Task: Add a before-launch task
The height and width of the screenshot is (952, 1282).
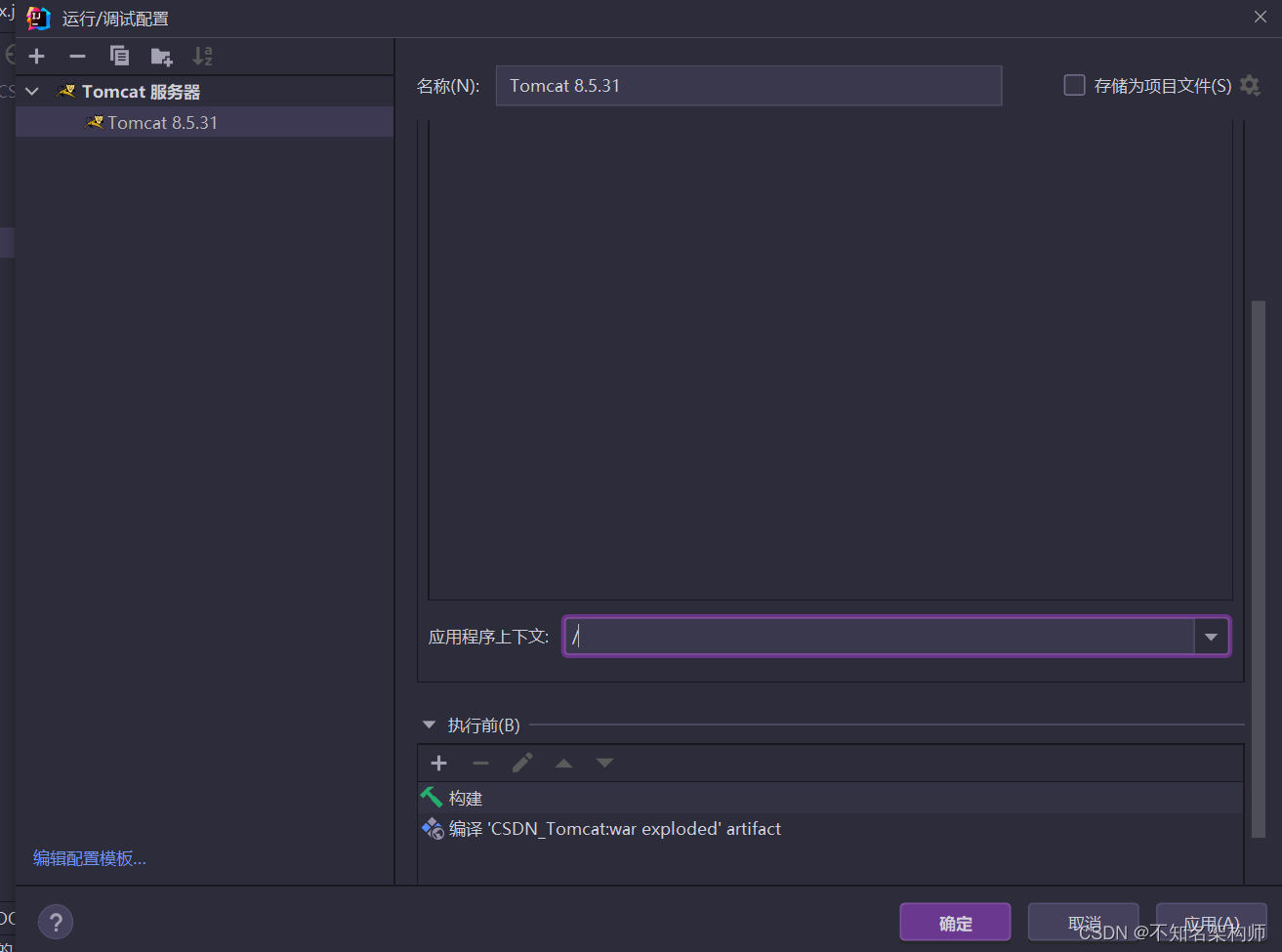Action: (439, 764)
